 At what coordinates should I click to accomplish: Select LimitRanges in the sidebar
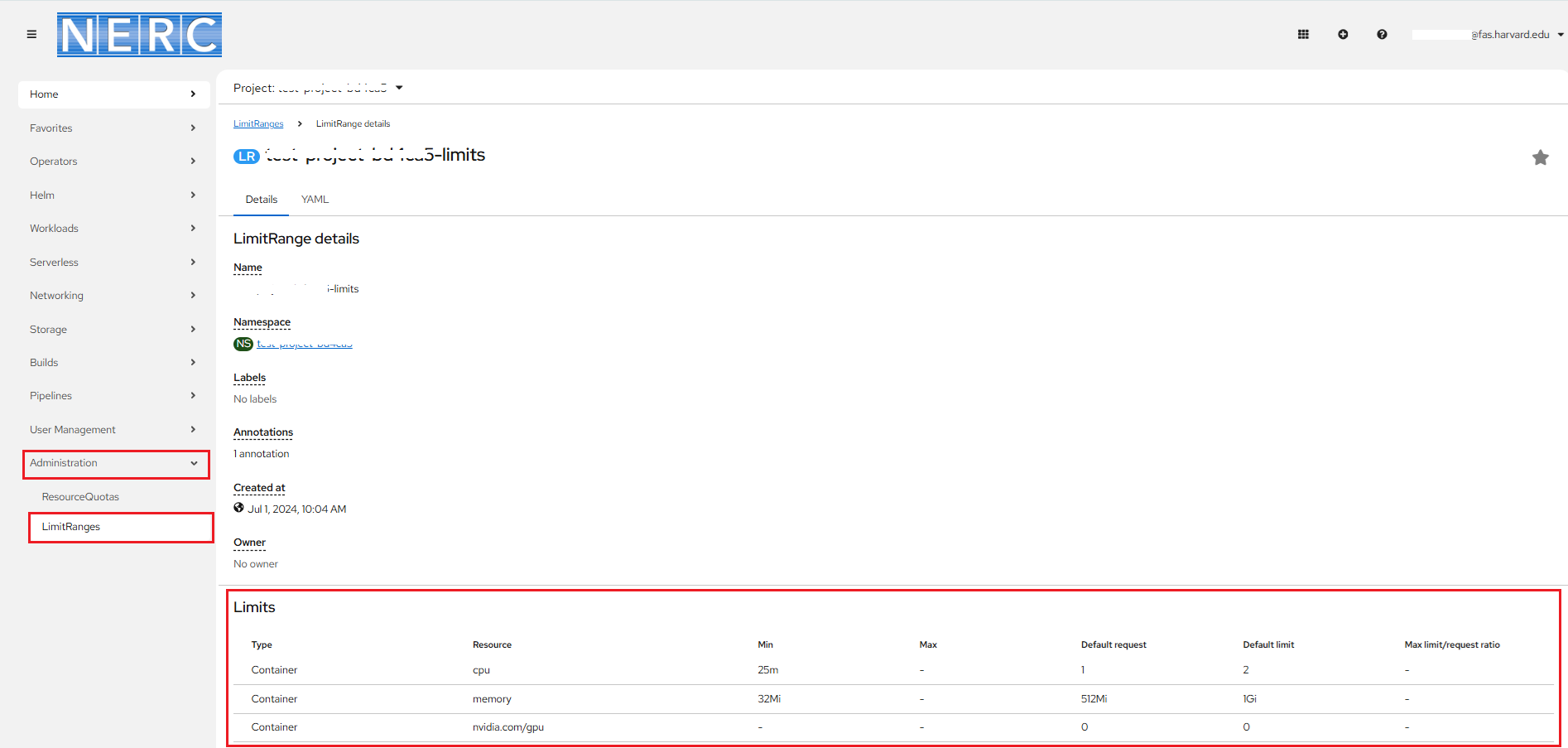tap(71, 527)
